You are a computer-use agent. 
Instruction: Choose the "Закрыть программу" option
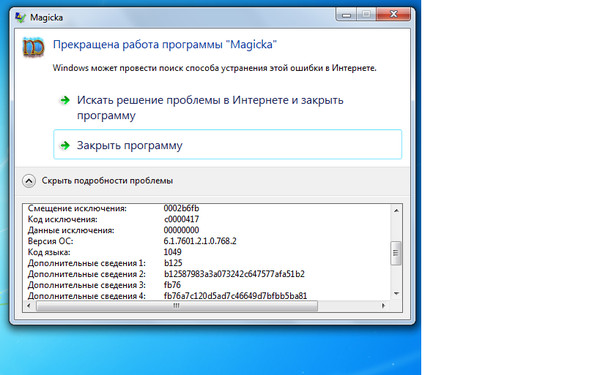coord(227,144)
